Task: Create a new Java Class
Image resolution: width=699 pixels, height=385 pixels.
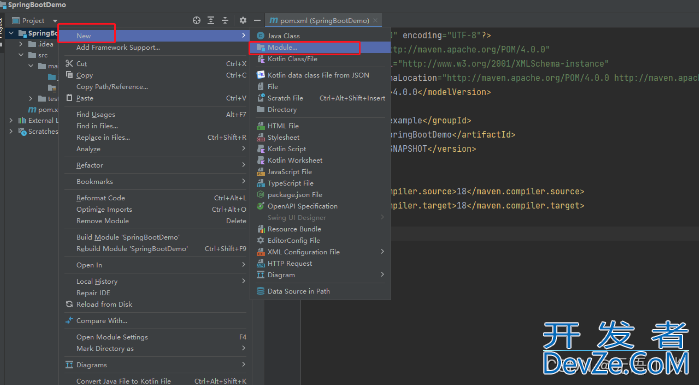Action: (x=321, y=36)
